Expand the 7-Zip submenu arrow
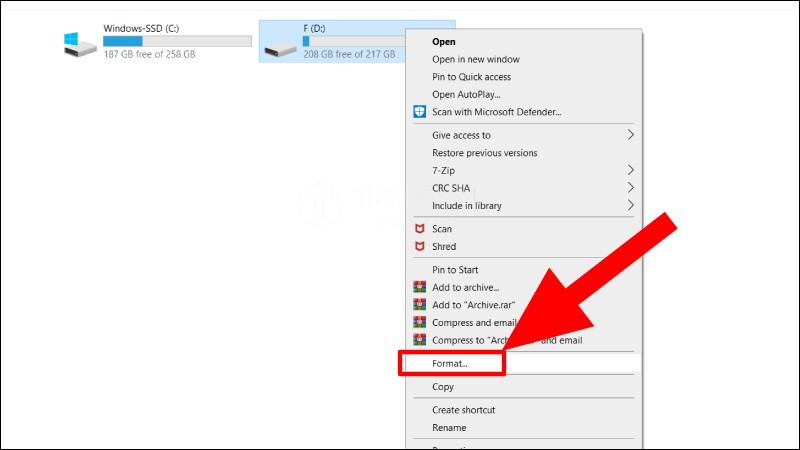The height and width of the screenshot is (450, 800). pos(630,170)
